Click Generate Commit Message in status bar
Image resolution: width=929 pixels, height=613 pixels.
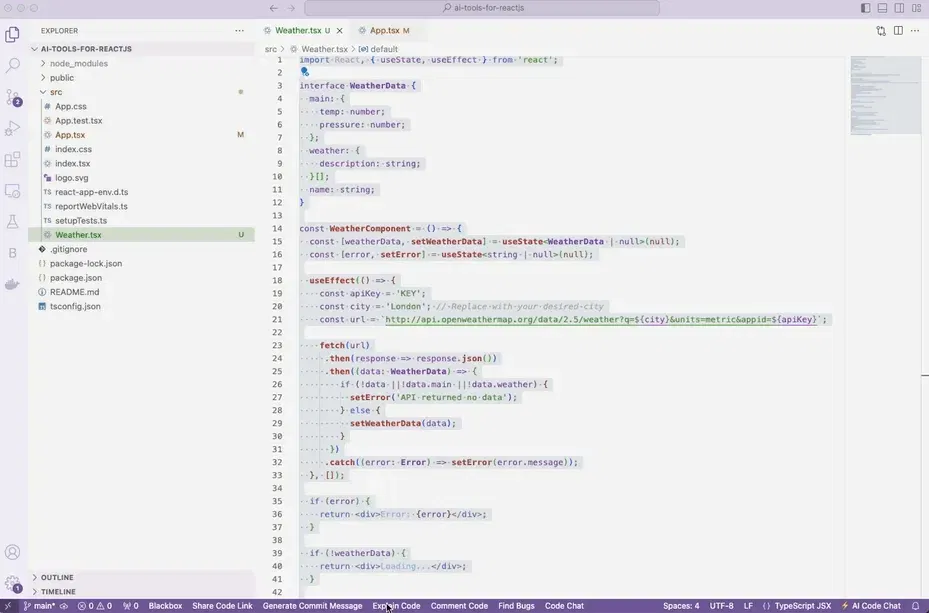(x=312, y=606)
